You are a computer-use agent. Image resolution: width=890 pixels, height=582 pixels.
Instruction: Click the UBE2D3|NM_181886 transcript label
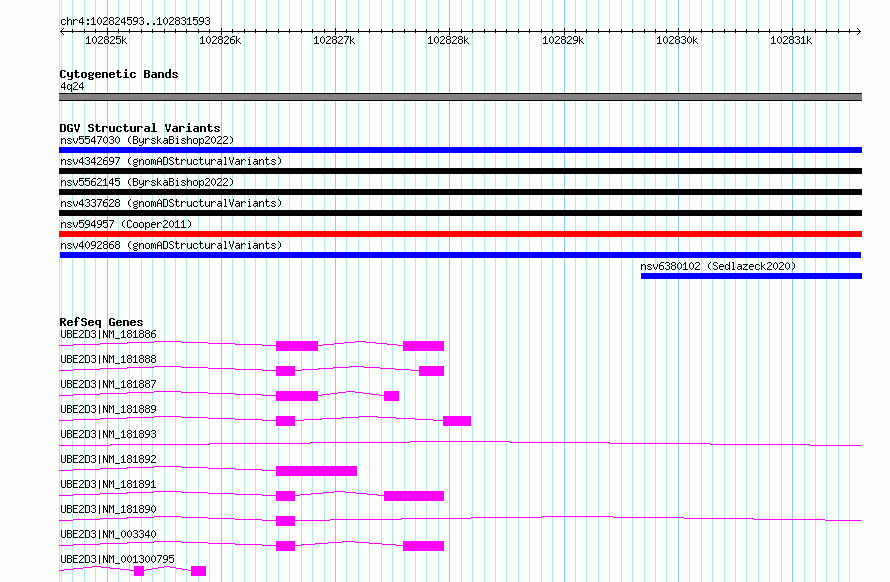tap(108, 334)
